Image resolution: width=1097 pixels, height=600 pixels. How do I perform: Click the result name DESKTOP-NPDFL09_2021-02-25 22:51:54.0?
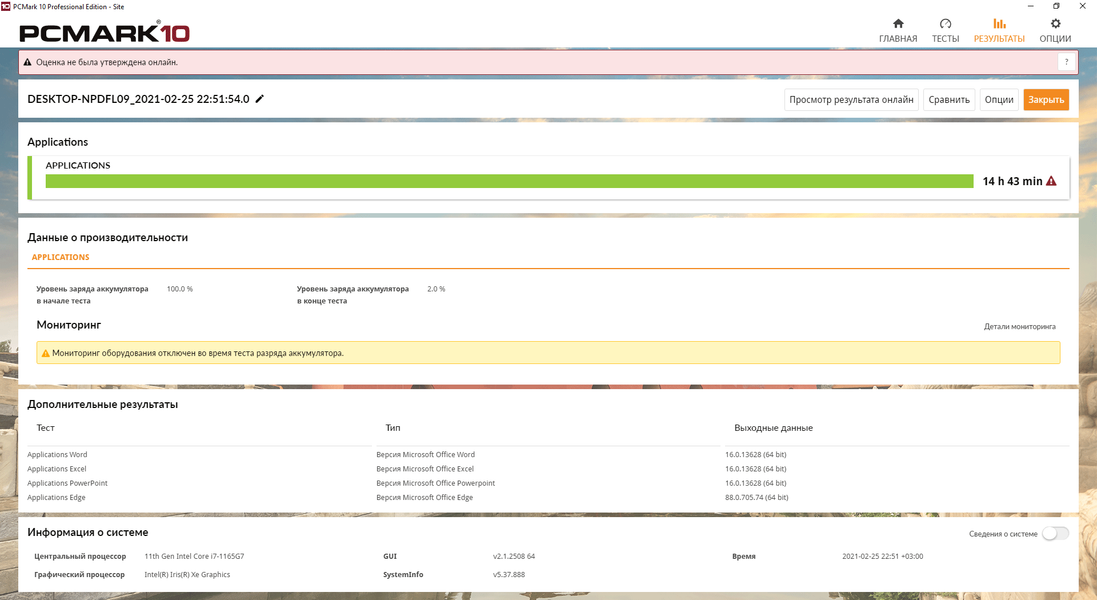point(139,99)
